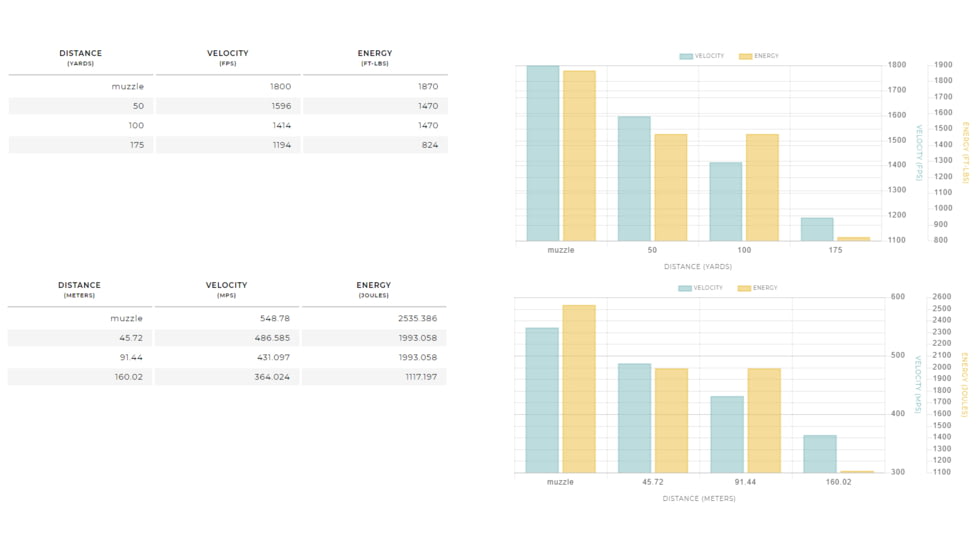Click the Energy (Joules) column header
Image resolution: width=978 pixels, height=550 pixels.
tap(374, 289)
